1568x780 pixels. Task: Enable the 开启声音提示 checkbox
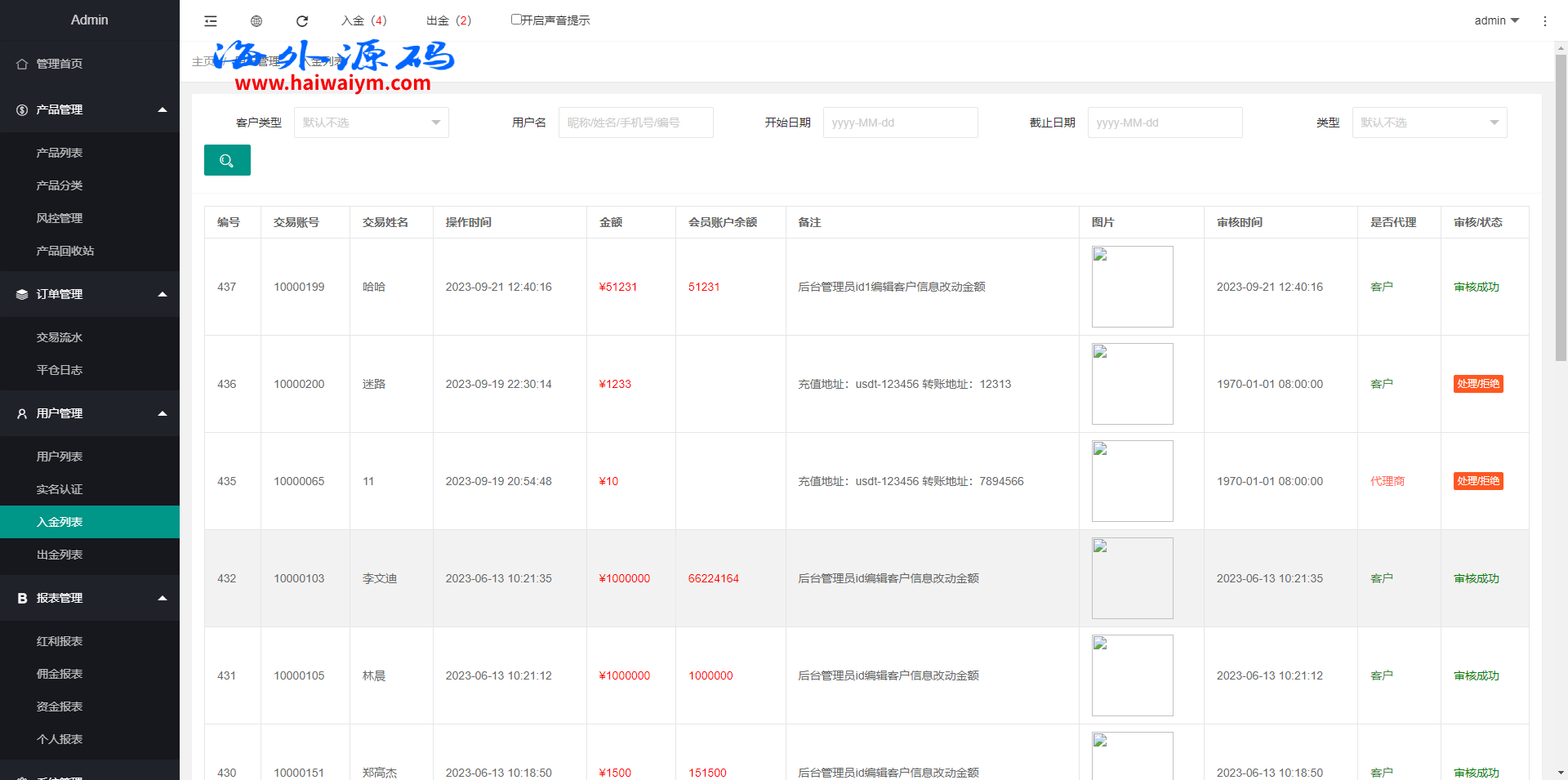click(516, 20)
